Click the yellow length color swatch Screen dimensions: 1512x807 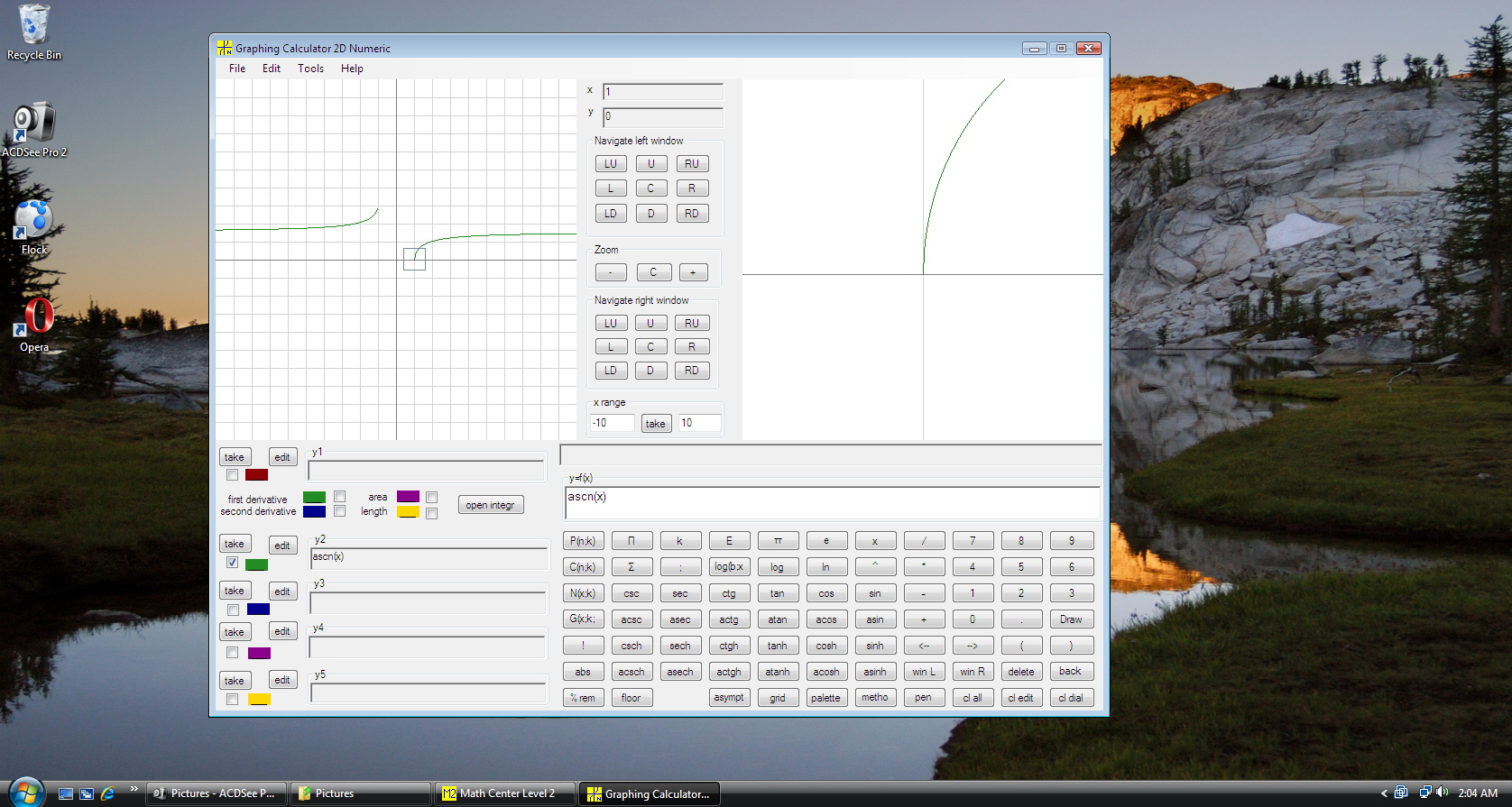[x=408, y=511]
